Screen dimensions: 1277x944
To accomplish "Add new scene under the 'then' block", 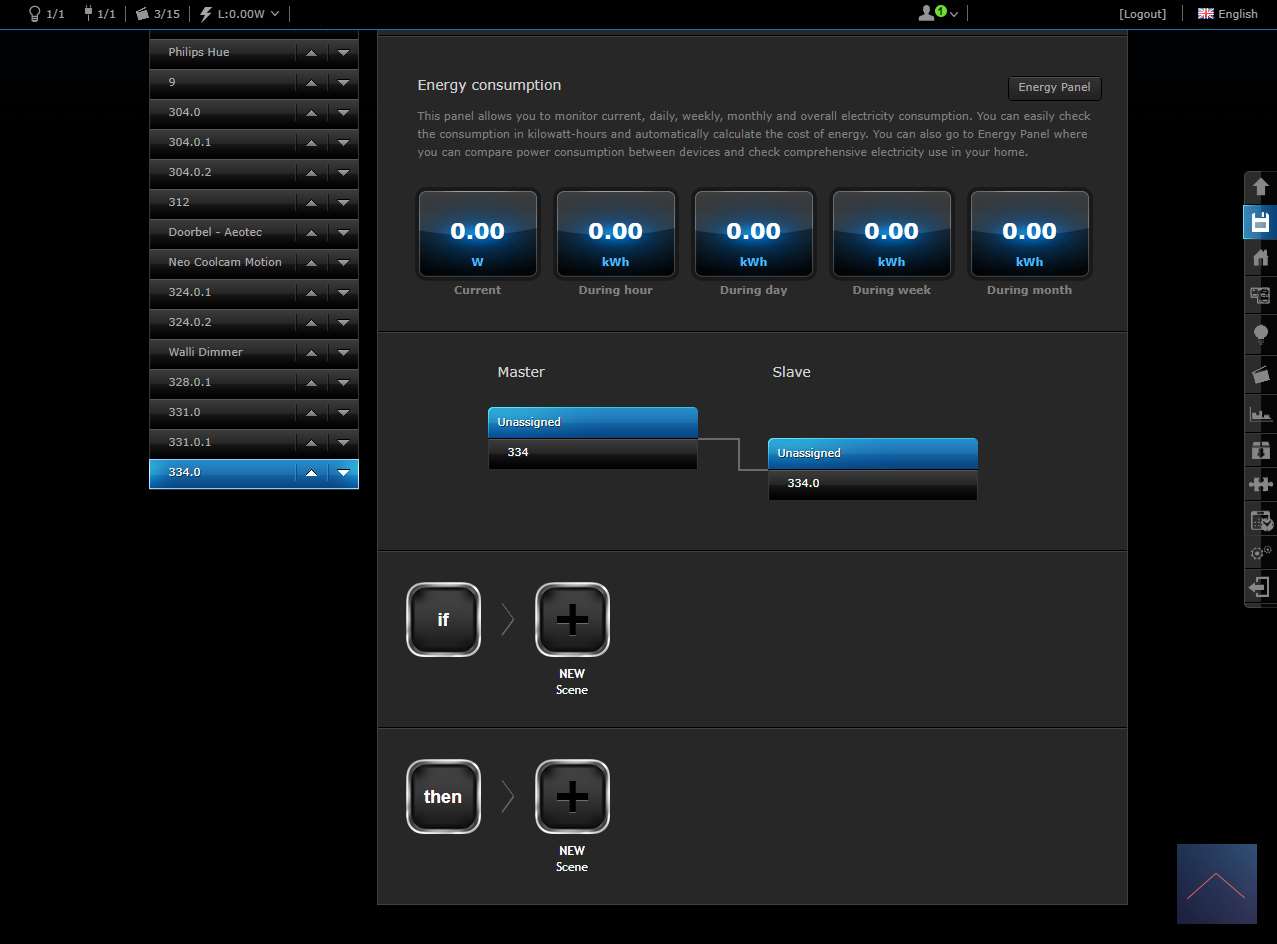I will [x=572, y=797].
